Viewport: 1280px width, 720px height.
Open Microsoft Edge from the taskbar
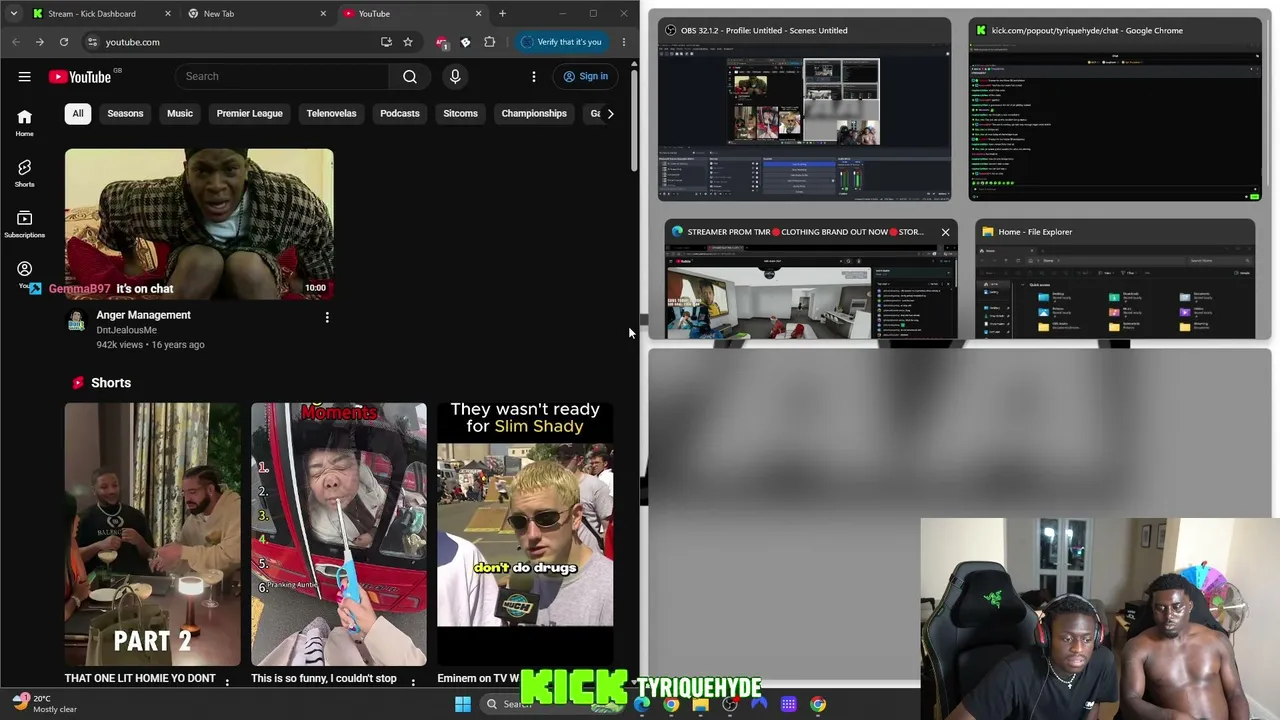coord(642,704)
